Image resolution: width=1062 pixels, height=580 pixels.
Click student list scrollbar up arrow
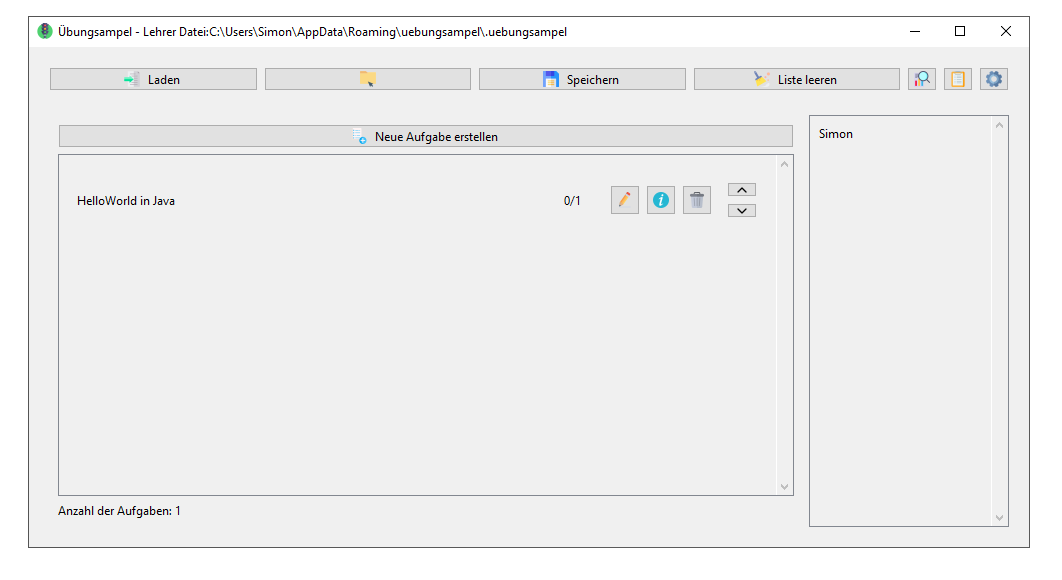point(999,125)
